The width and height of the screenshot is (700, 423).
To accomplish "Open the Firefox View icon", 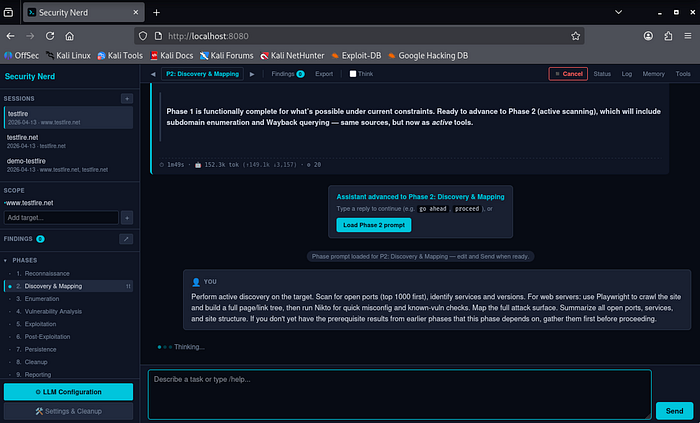I will pyautogui.click(x=8, y=12).
